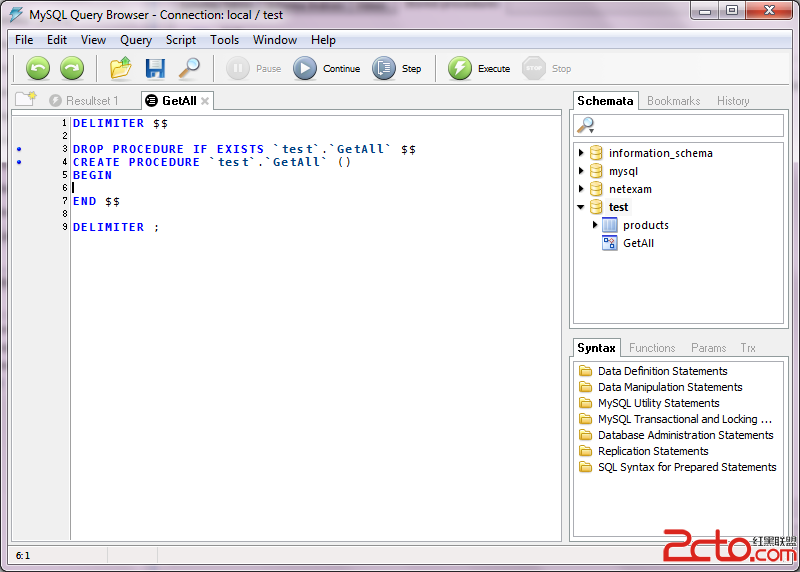
Task: Expand the products table node
Action: pyautogui.click(x=595, y=225)
